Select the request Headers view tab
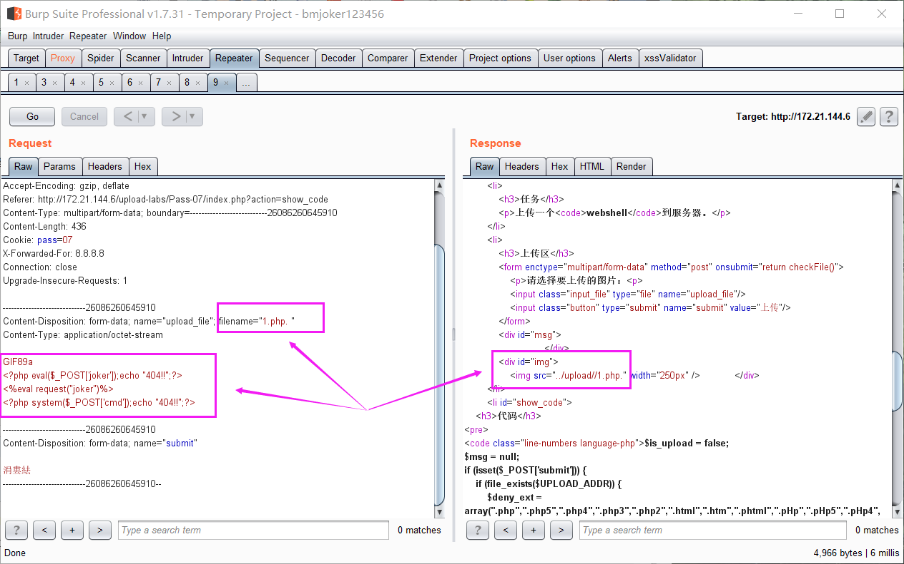Viewport: 904px width, 564px height. (105, 167)
